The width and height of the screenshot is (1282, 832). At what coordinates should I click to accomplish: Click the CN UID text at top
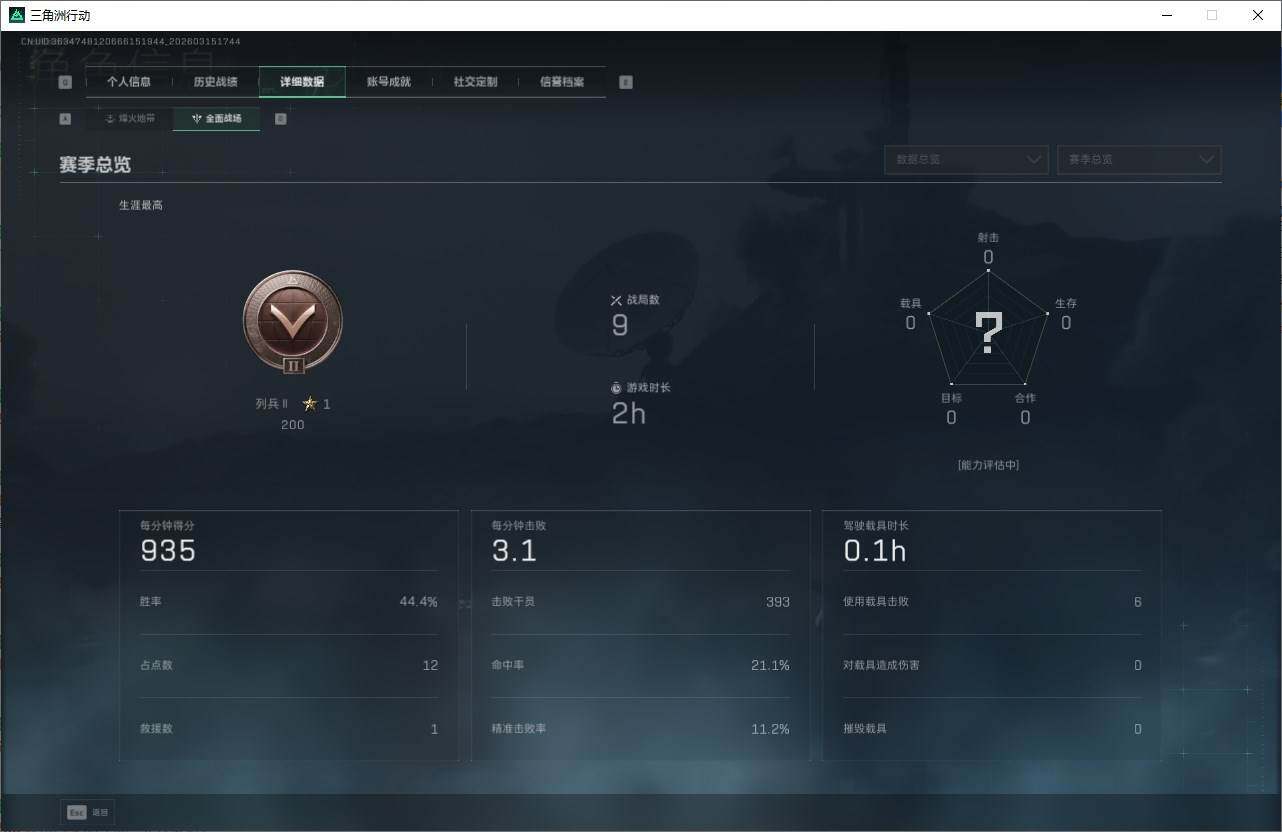pyautogui.click(x=131, y=42)
